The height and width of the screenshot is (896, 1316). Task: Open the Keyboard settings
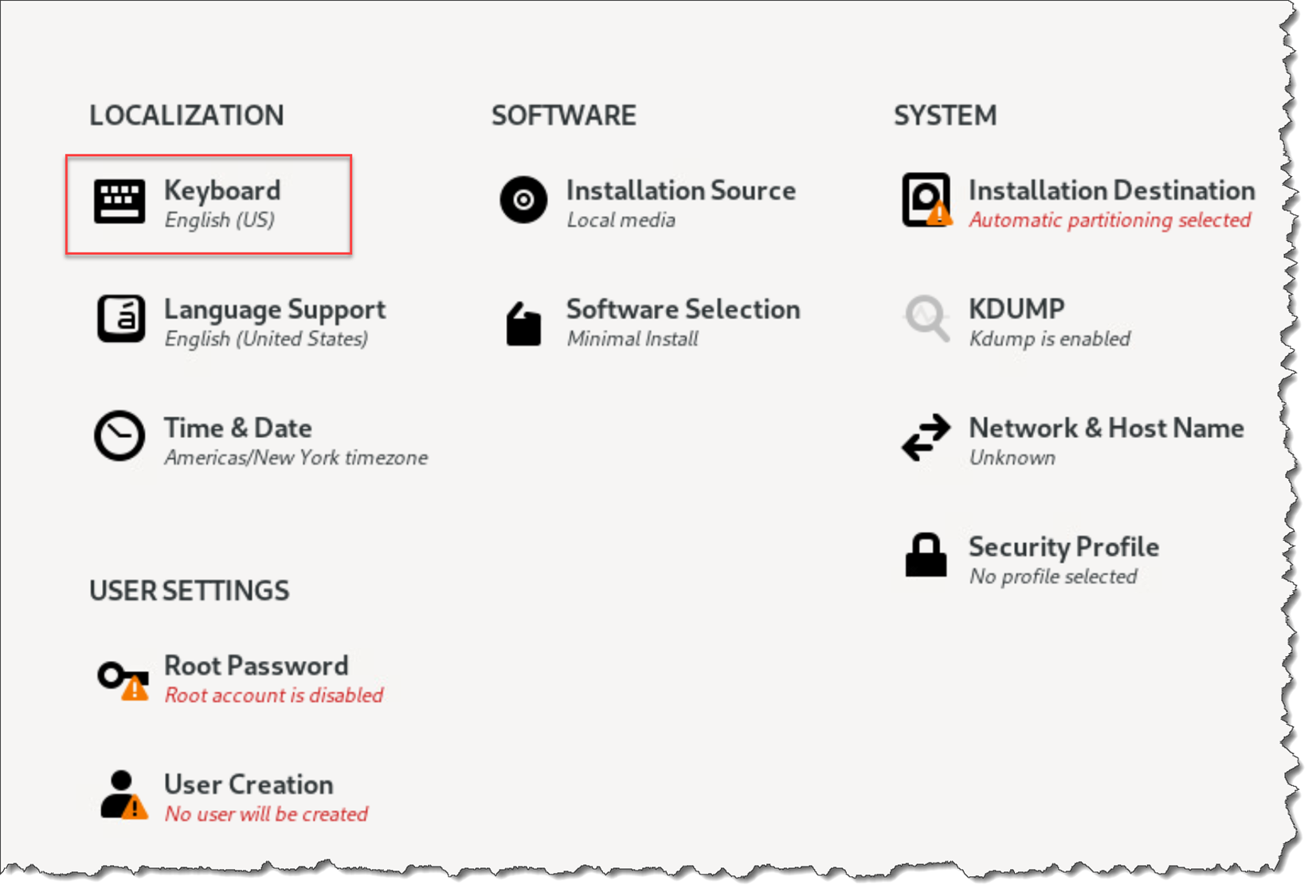click(x=222, y=191)
